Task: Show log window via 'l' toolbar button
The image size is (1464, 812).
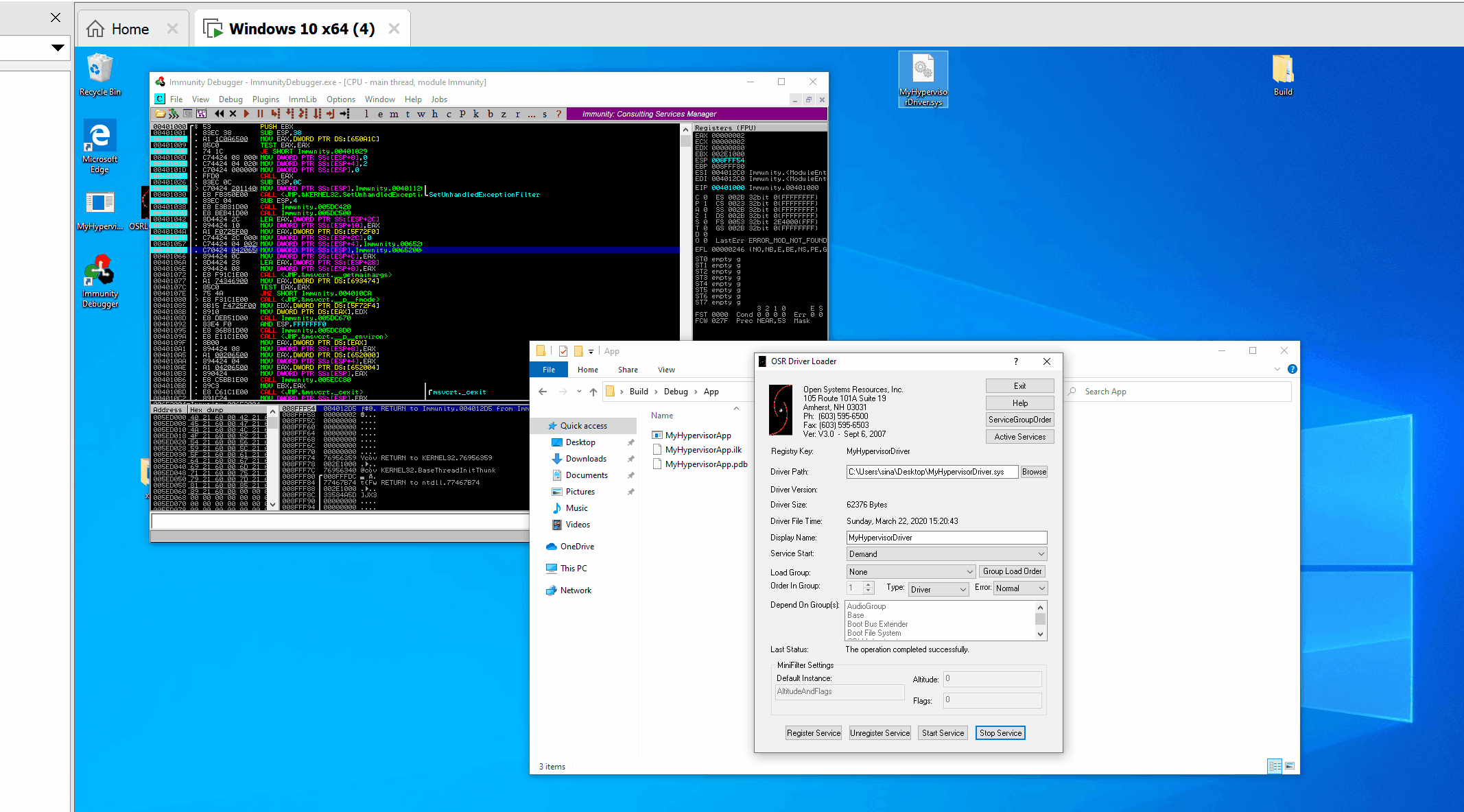Action: click(366, 114)
